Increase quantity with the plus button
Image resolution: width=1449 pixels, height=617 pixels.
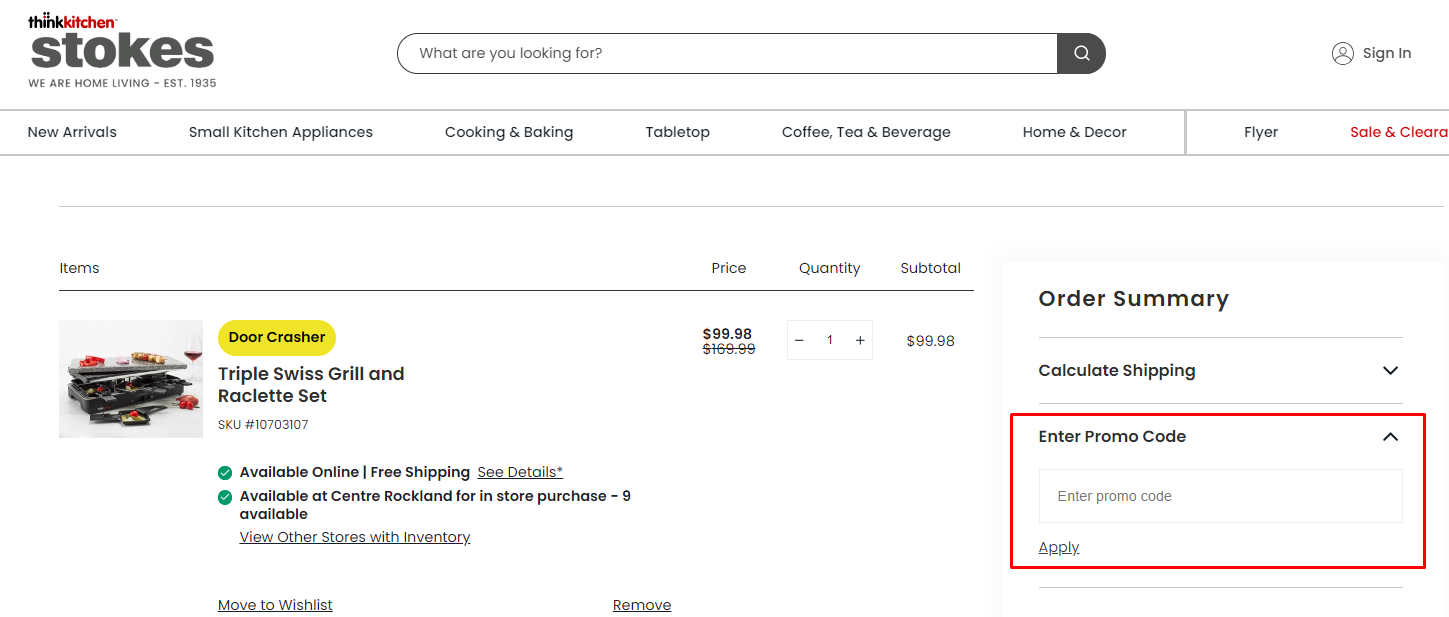coord(860,340)
